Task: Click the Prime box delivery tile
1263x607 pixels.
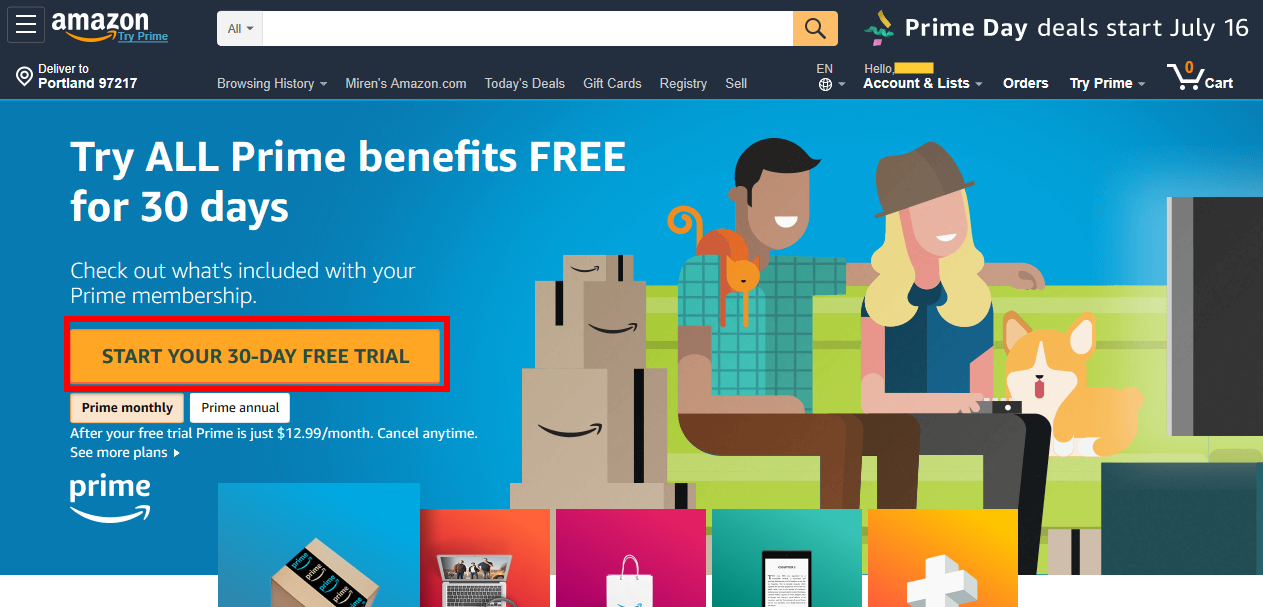Action: click(x=318, y=544)
